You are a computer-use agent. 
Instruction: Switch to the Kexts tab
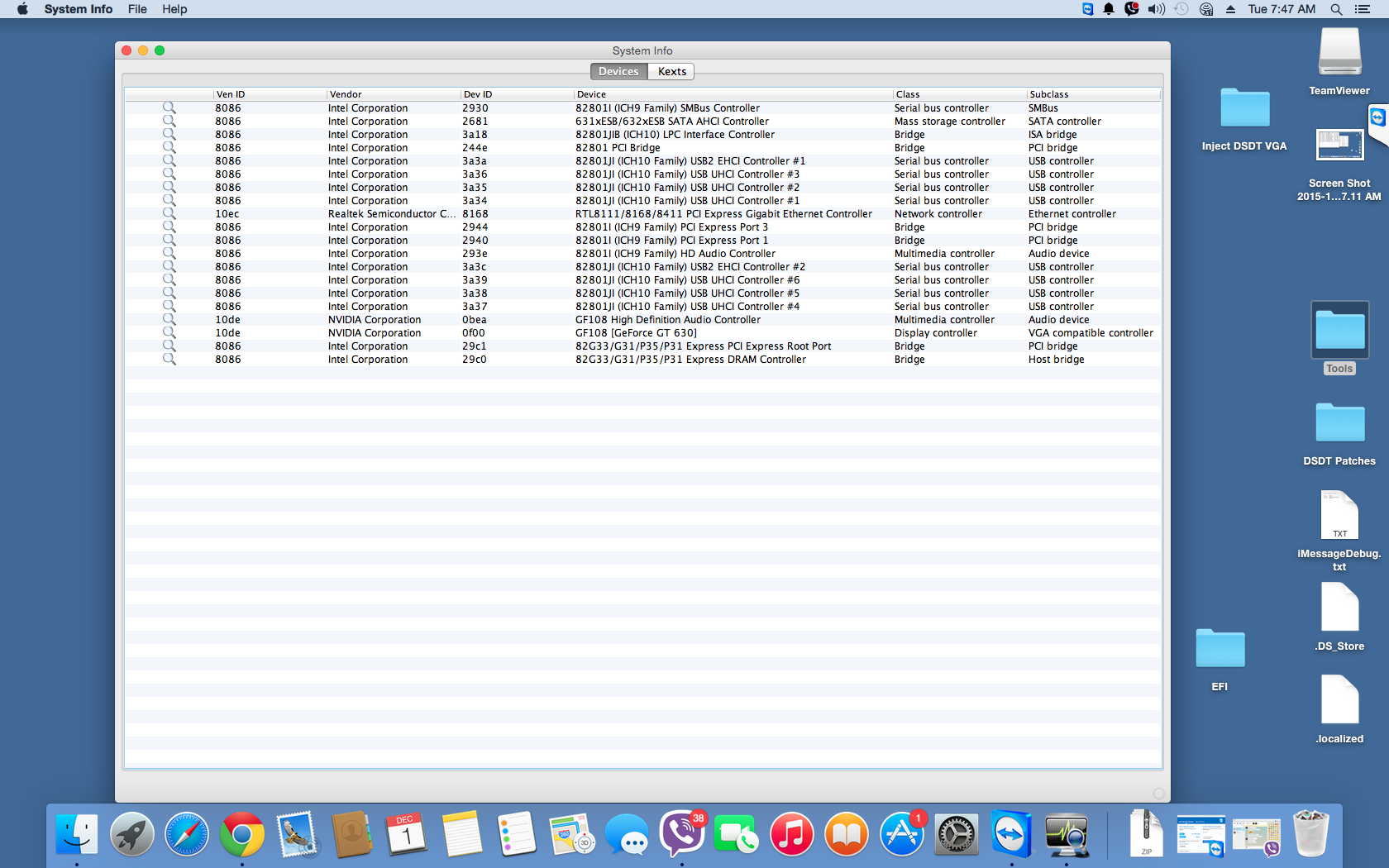pos(671,72)
